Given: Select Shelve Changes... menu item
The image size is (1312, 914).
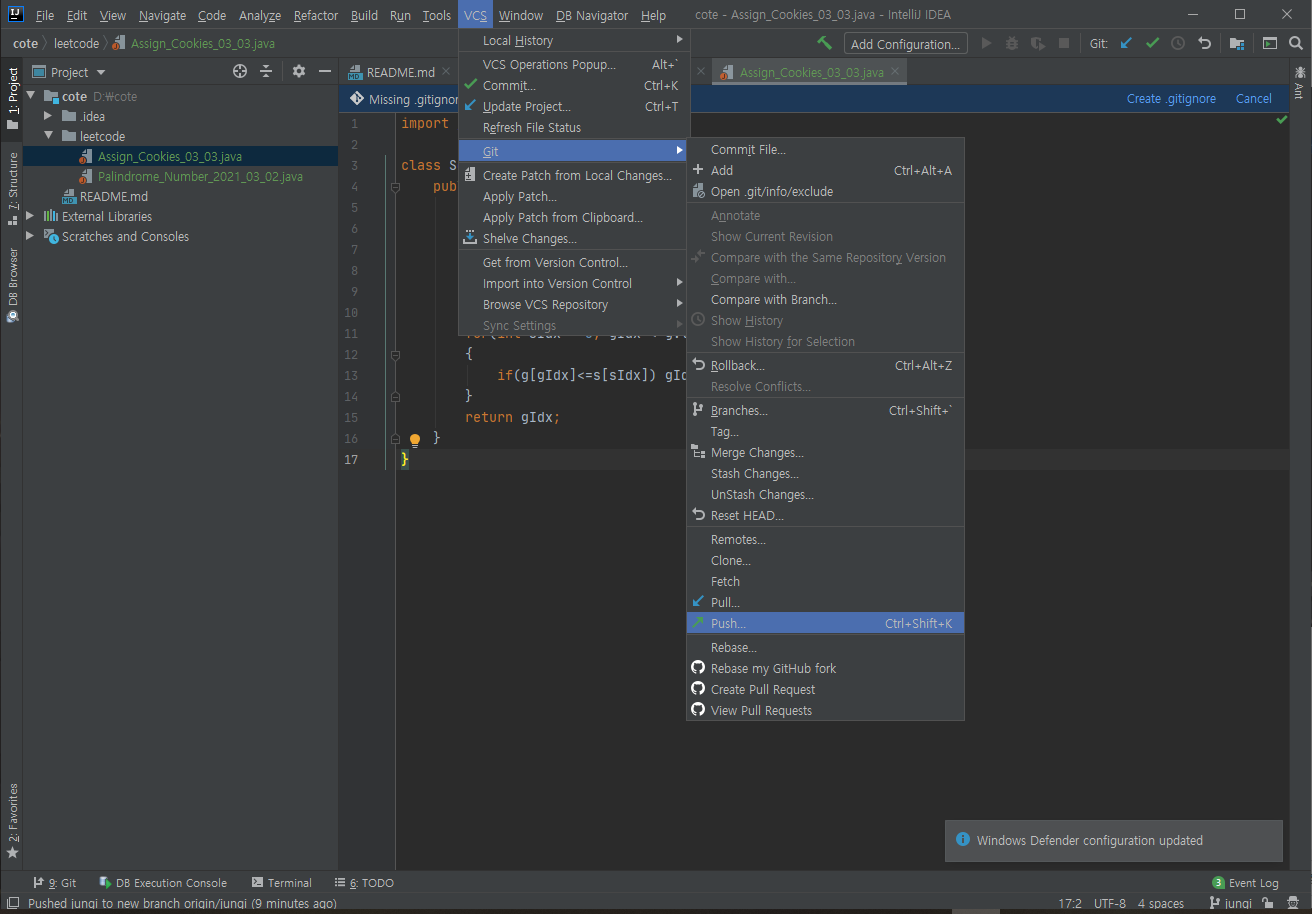Looking at the screenshot, I should point(574,238).
